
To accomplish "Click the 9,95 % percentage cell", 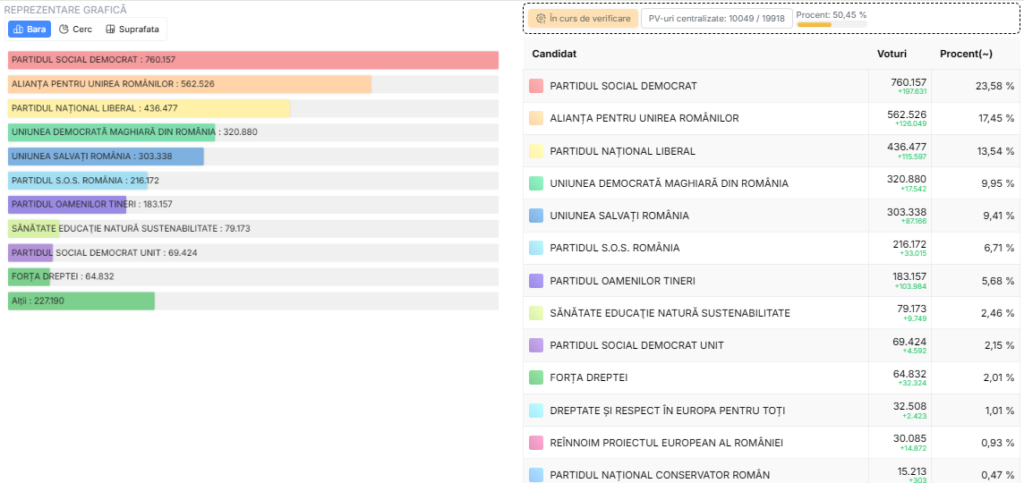I will point(977,183).
